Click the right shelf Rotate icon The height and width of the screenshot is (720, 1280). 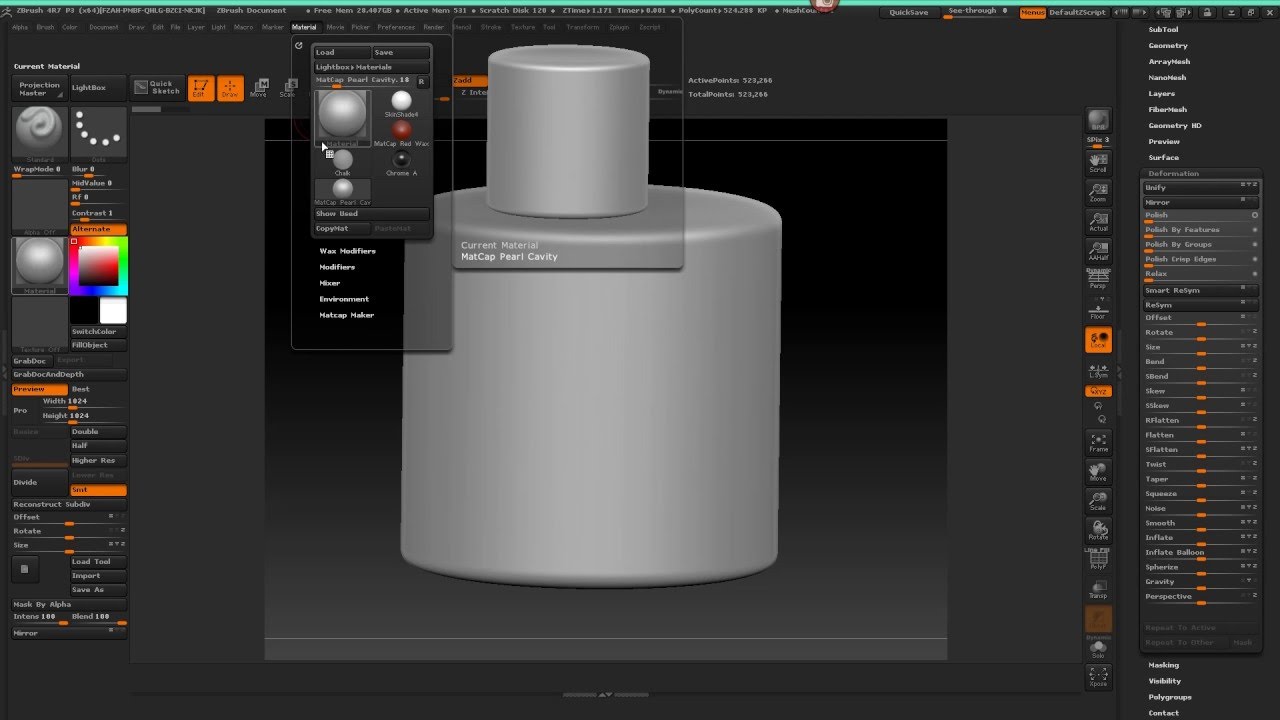(1098, 530)
